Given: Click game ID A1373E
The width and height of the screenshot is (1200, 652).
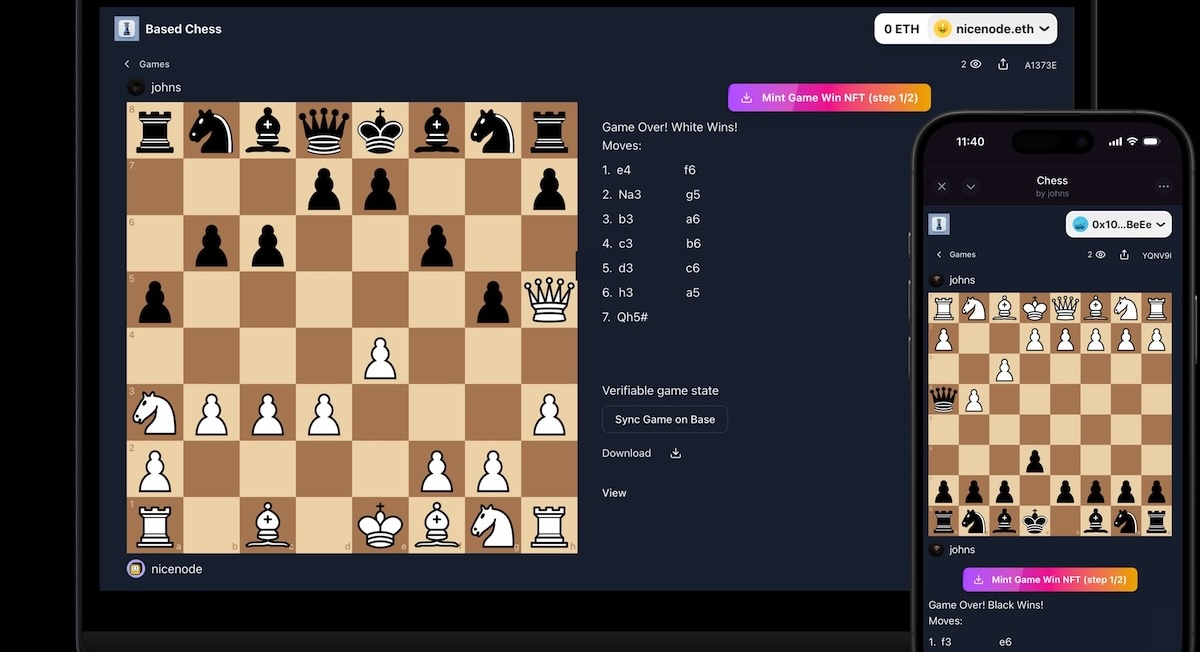Looking at the screenshot, I should [1040, 65].
